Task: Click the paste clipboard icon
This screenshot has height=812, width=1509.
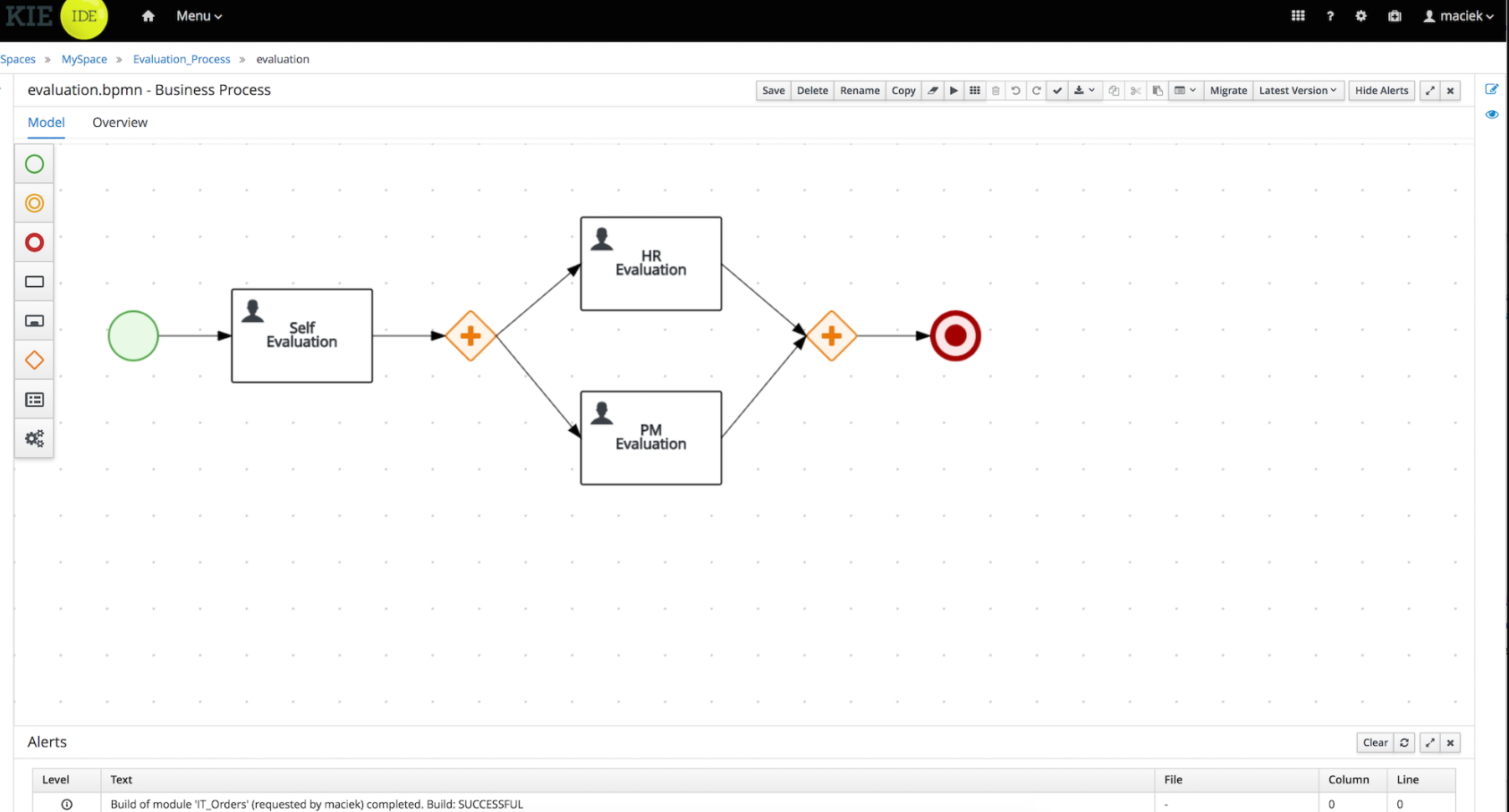Action: click(x=1157, y=90)
